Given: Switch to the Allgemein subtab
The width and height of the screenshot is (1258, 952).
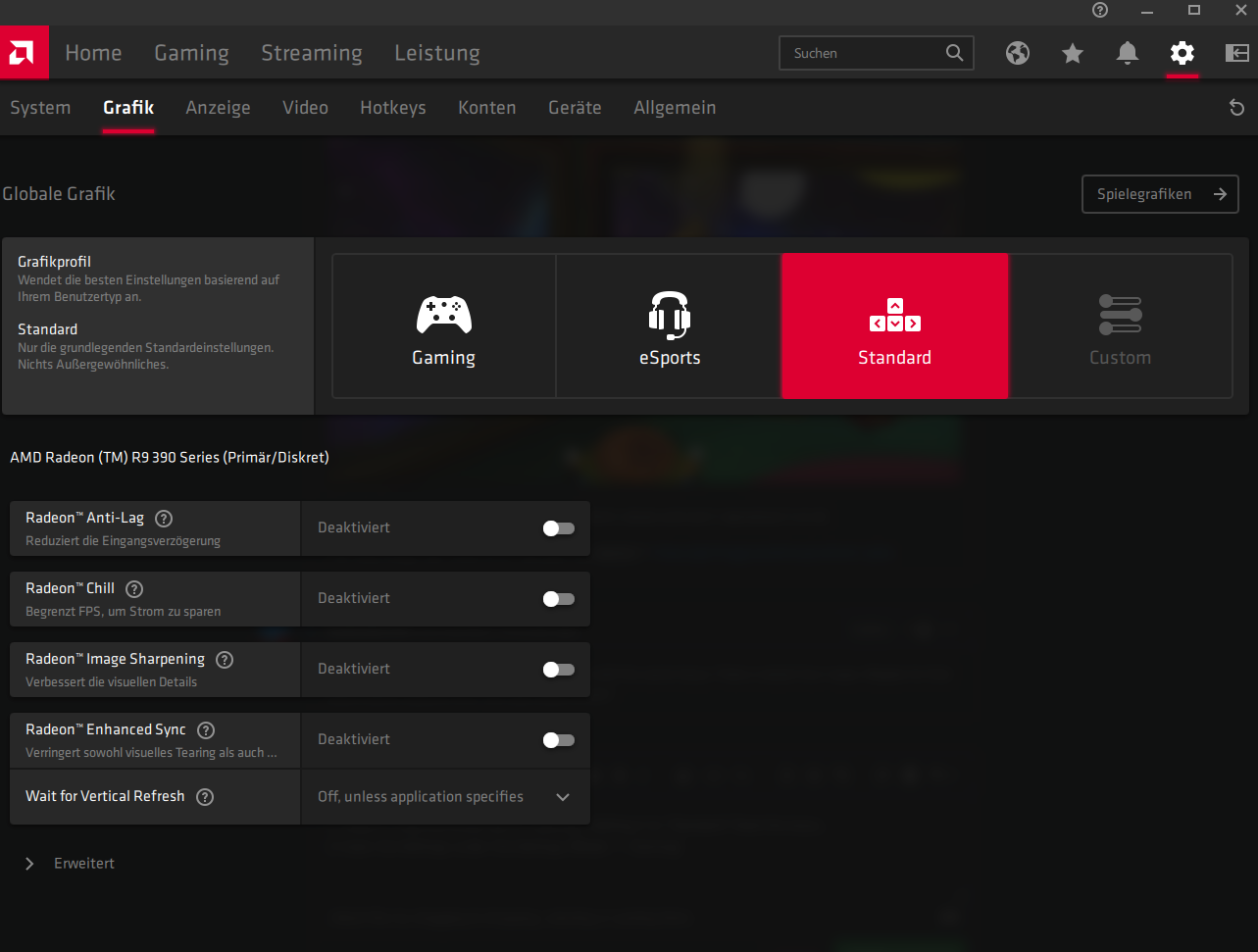Looking at the screenshot, I should pos(675,108).
